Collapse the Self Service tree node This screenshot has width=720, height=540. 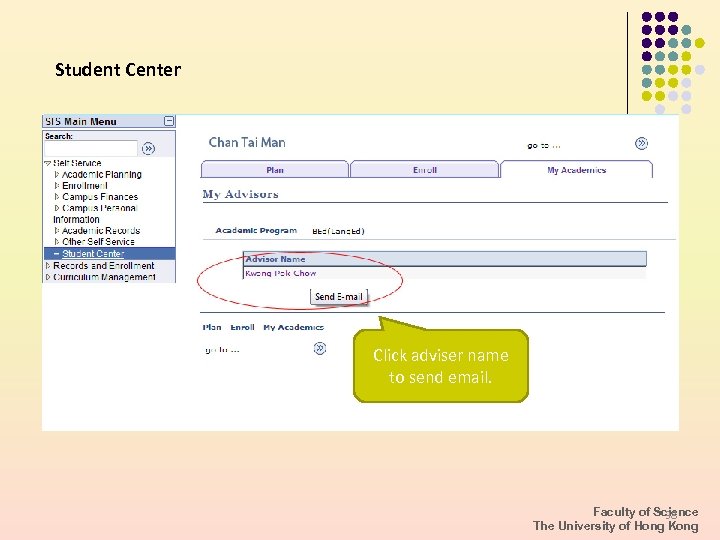[x=48, y=163]
